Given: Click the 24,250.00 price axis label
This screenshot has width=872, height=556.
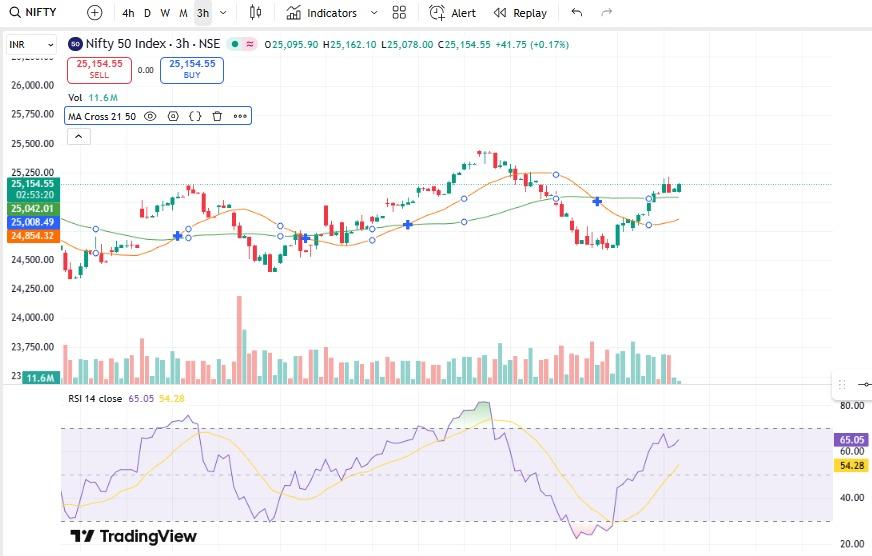Looking at the screenshot, I should tap(32, 289).
